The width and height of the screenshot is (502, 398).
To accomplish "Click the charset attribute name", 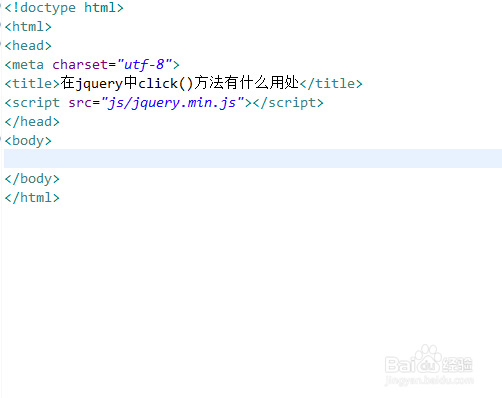I will pos(80,65).
